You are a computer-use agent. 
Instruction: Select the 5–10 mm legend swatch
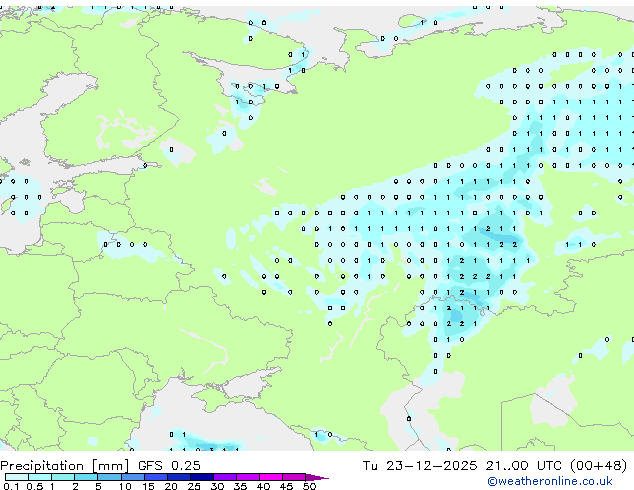(109, 477)
